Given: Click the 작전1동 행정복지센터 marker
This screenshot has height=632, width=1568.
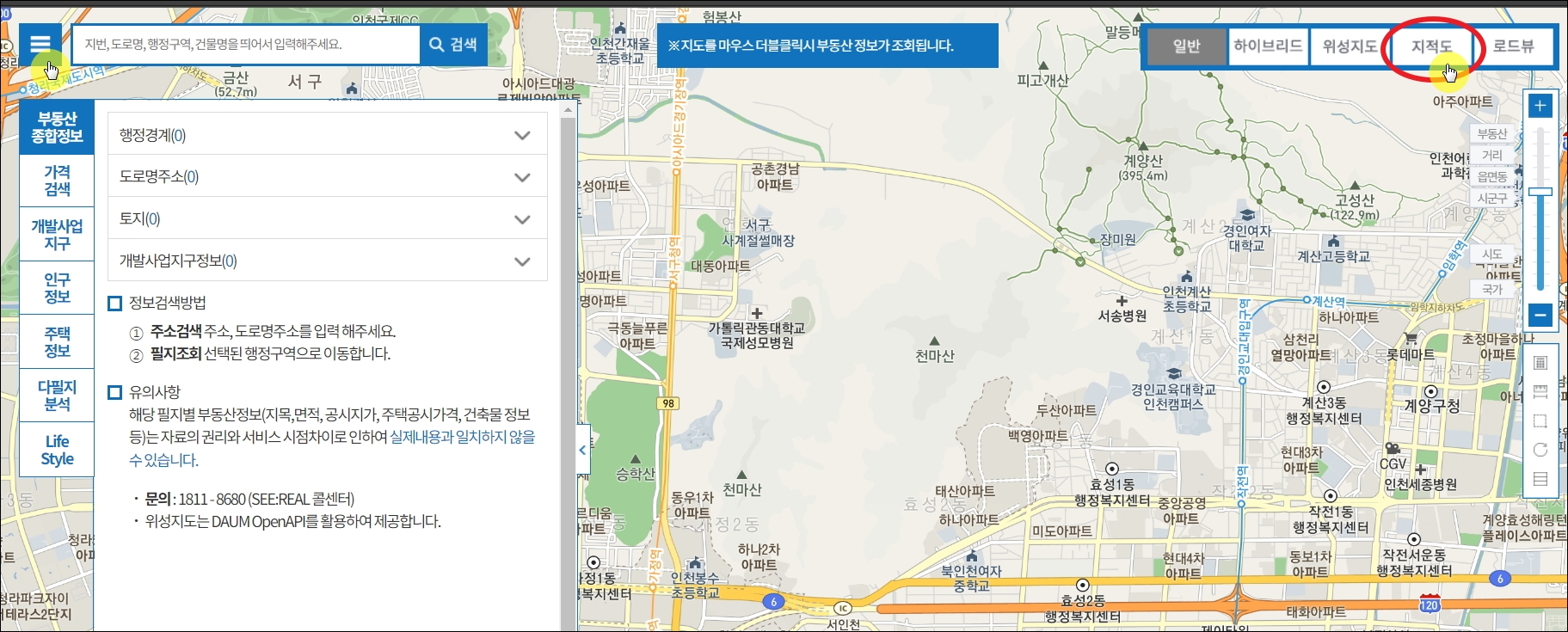Looking at the screenshot, I should 1331,496.
